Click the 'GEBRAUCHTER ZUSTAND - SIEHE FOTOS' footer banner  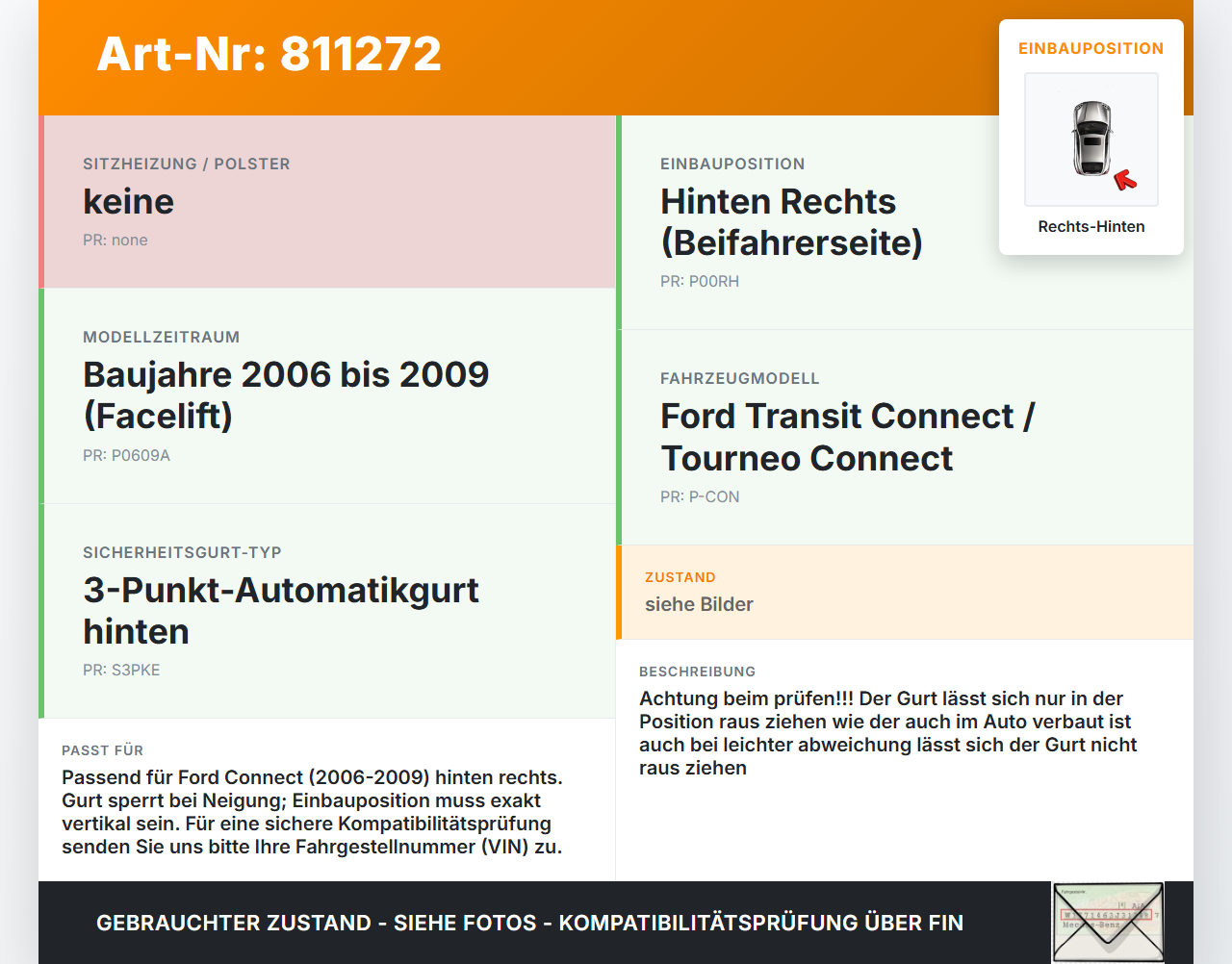[x=529, y=924]
